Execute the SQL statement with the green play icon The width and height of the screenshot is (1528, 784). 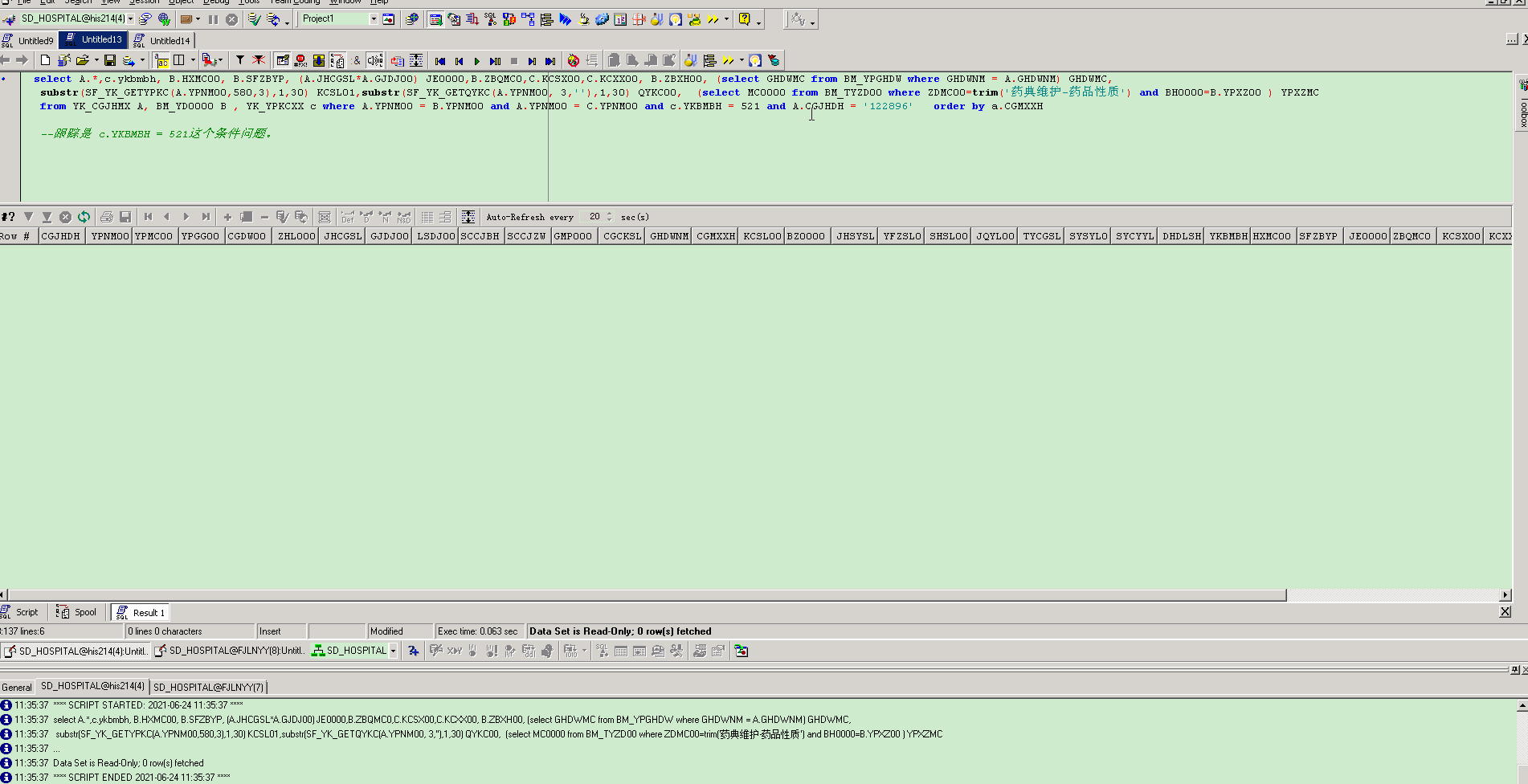(x=477, y=61)
